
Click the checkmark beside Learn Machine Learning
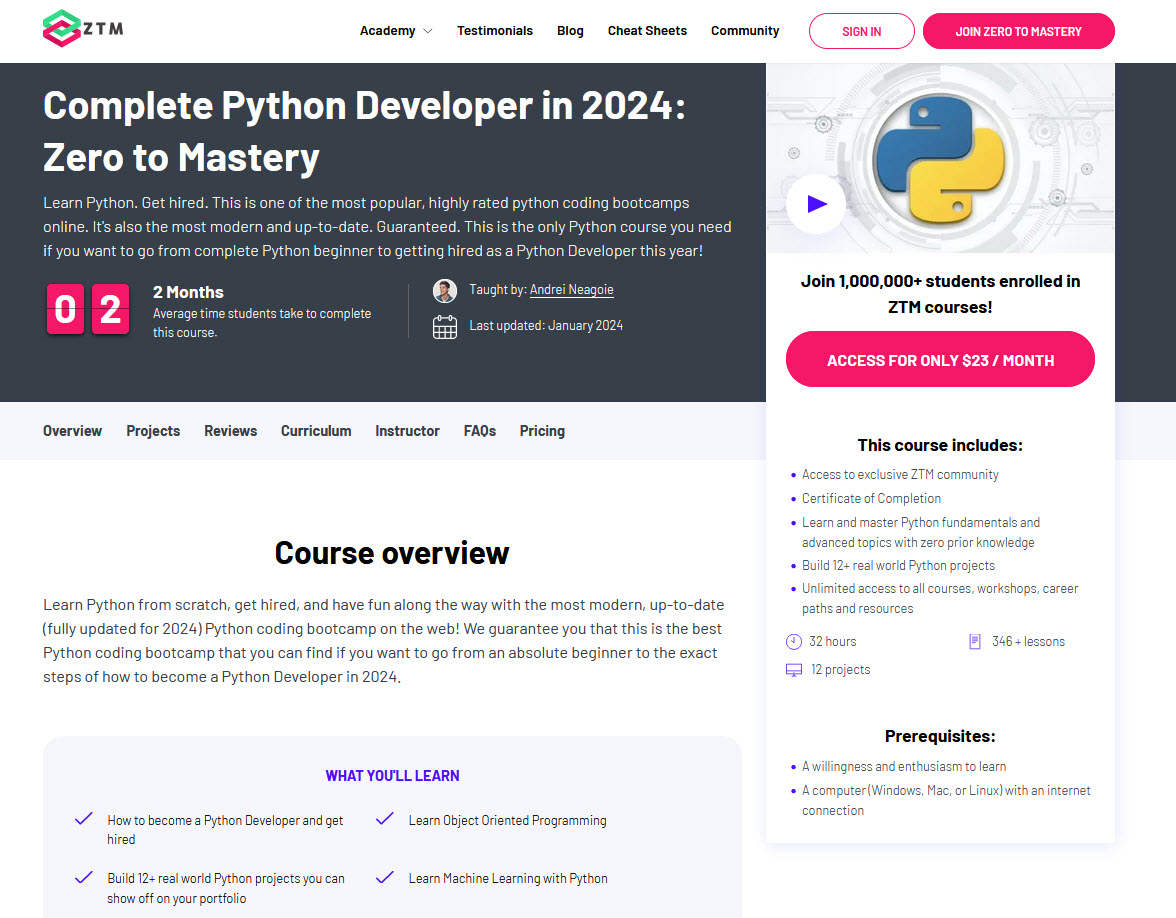tap(385, 877)
